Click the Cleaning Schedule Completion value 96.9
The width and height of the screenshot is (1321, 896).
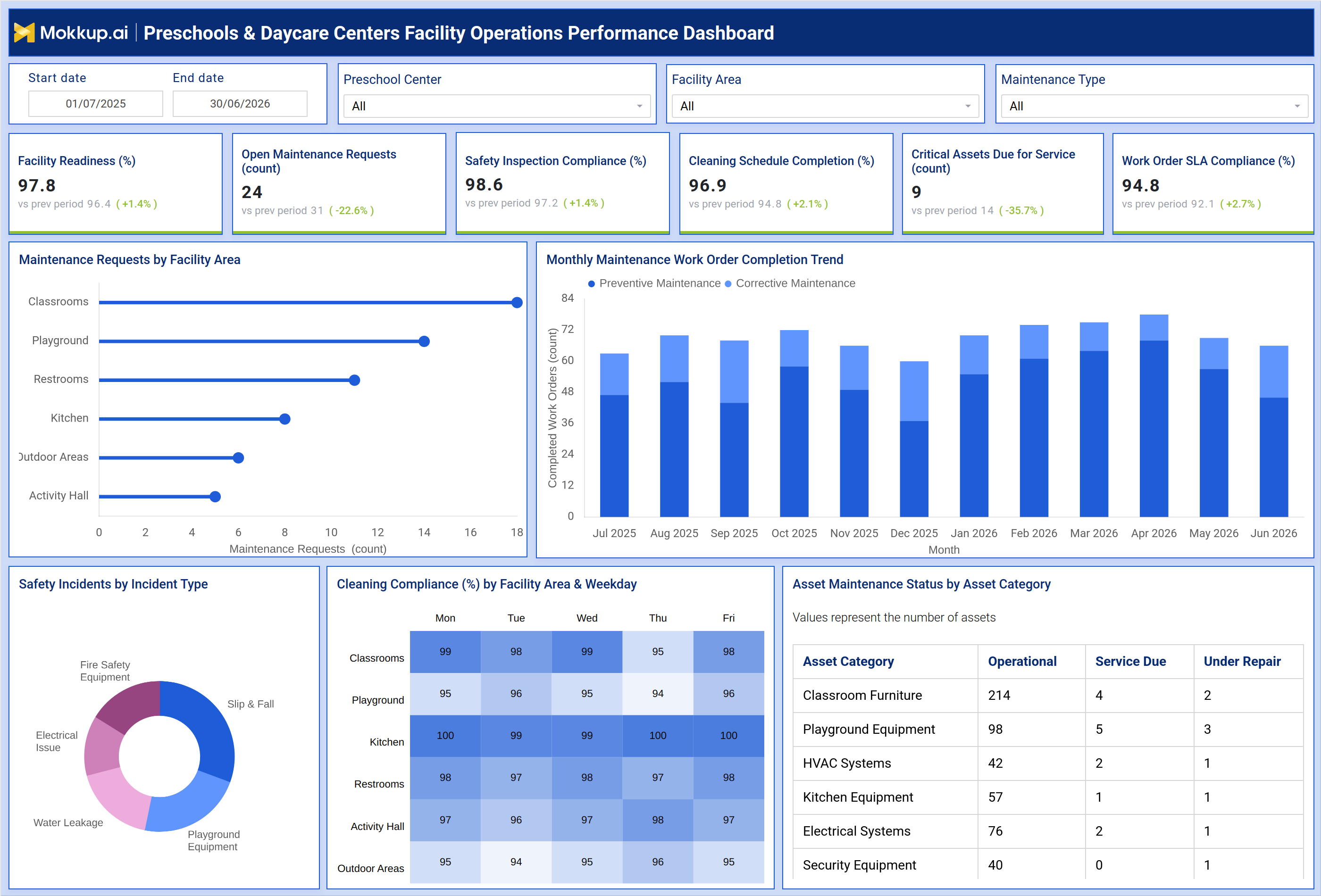tap(708, 185)
